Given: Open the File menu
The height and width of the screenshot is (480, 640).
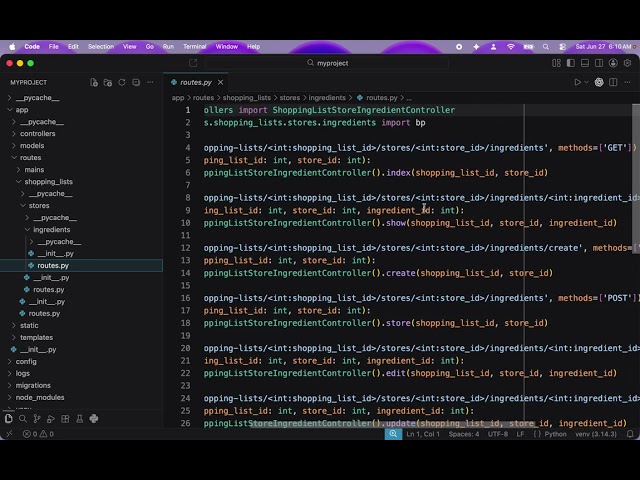Looking at the screenshot, I should (x=53, y=47).
